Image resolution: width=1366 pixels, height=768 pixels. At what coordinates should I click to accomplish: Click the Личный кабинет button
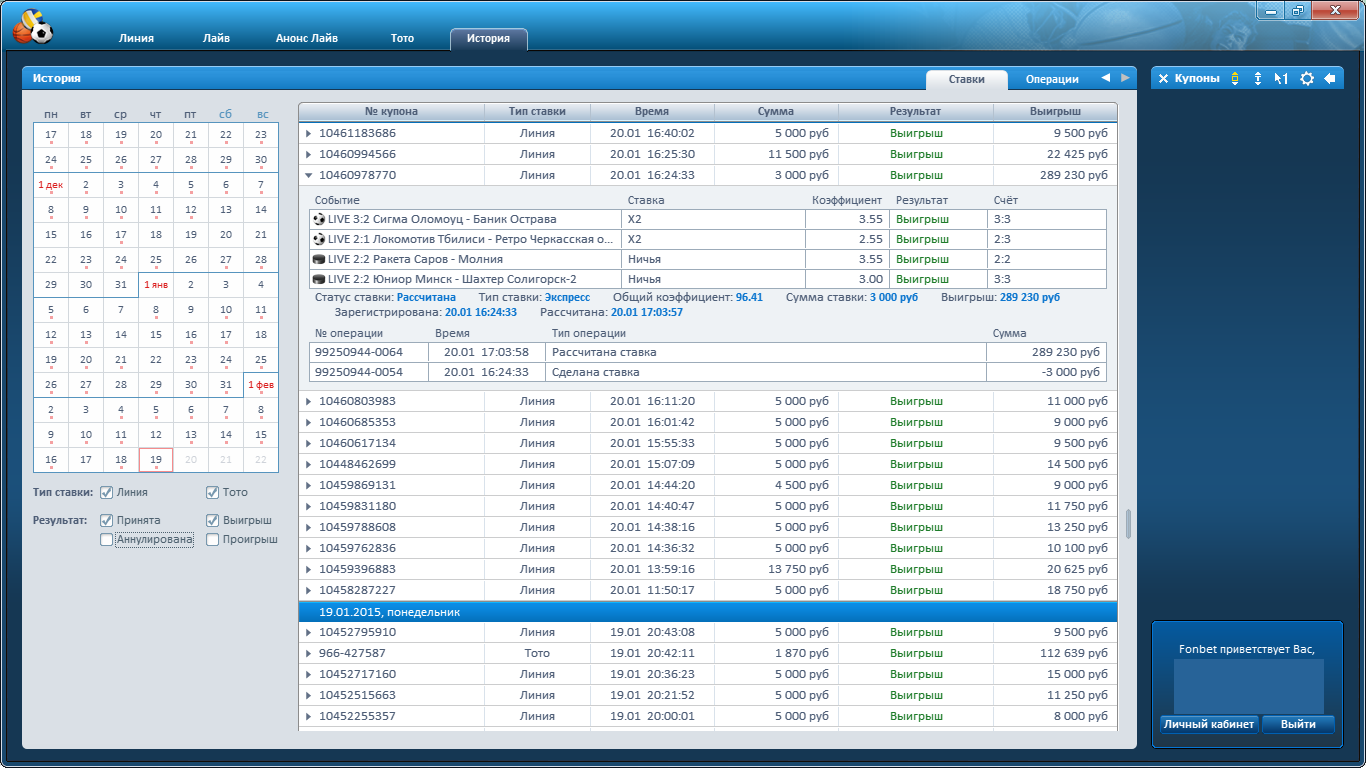coord(1208,724)
